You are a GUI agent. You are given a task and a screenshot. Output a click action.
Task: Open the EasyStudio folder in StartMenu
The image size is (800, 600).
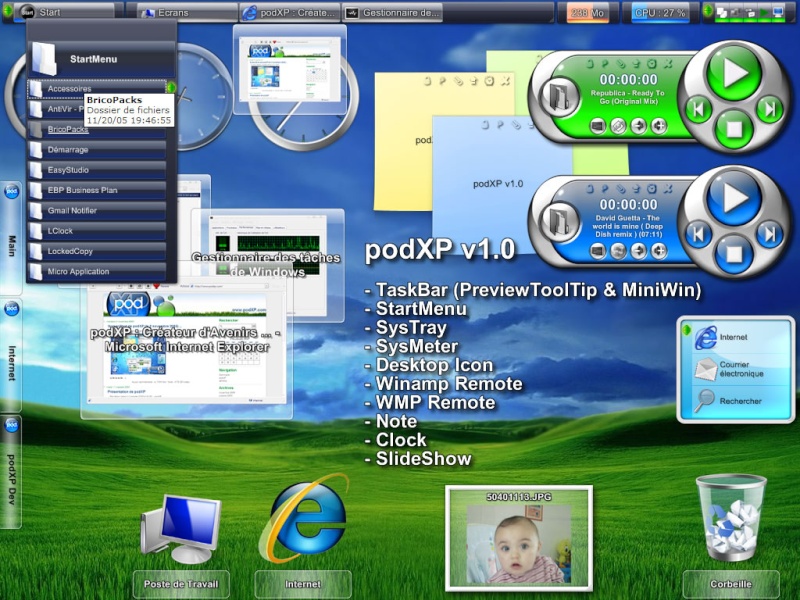point(97,170)
